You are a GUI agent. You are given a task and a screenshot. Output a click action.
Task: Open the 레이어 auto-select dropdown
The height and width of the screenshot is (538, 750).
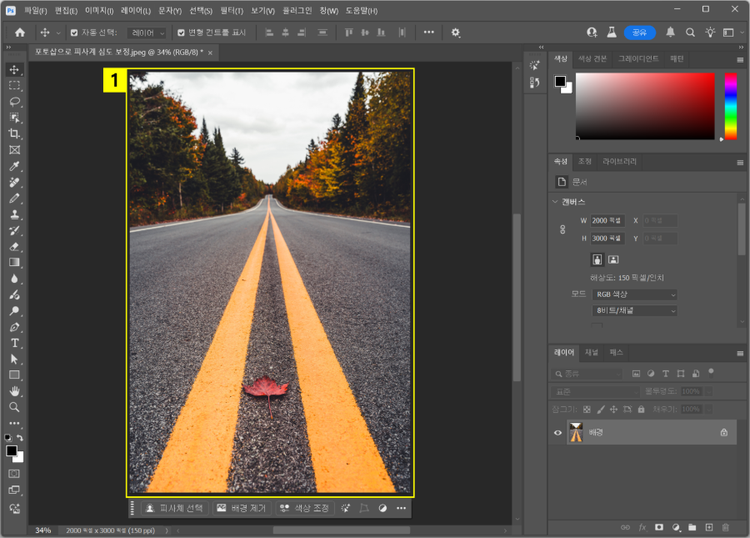[148, 32]
